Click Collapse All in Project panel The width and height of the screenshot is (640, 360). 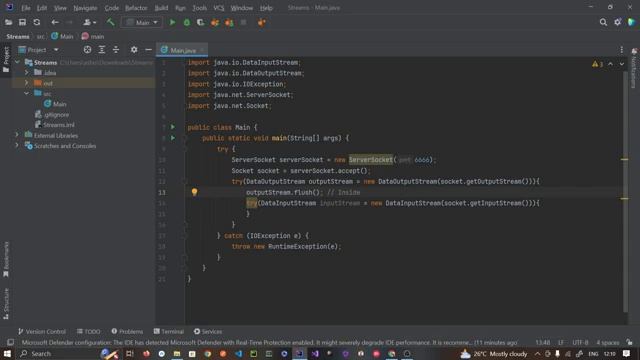click(116, 50)
